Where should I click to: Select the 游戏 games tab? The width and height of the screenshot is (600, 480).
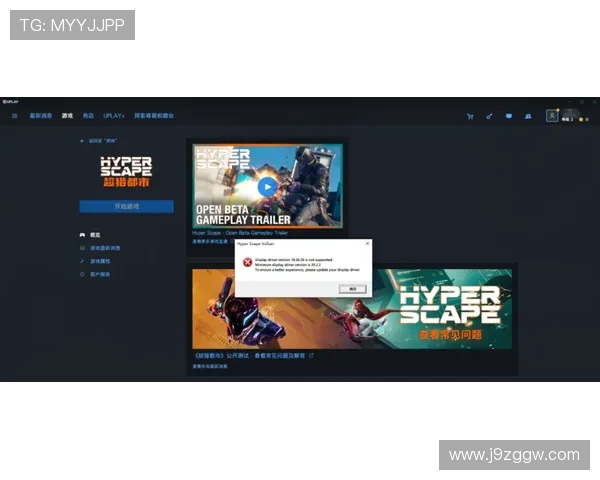point(67,116)
